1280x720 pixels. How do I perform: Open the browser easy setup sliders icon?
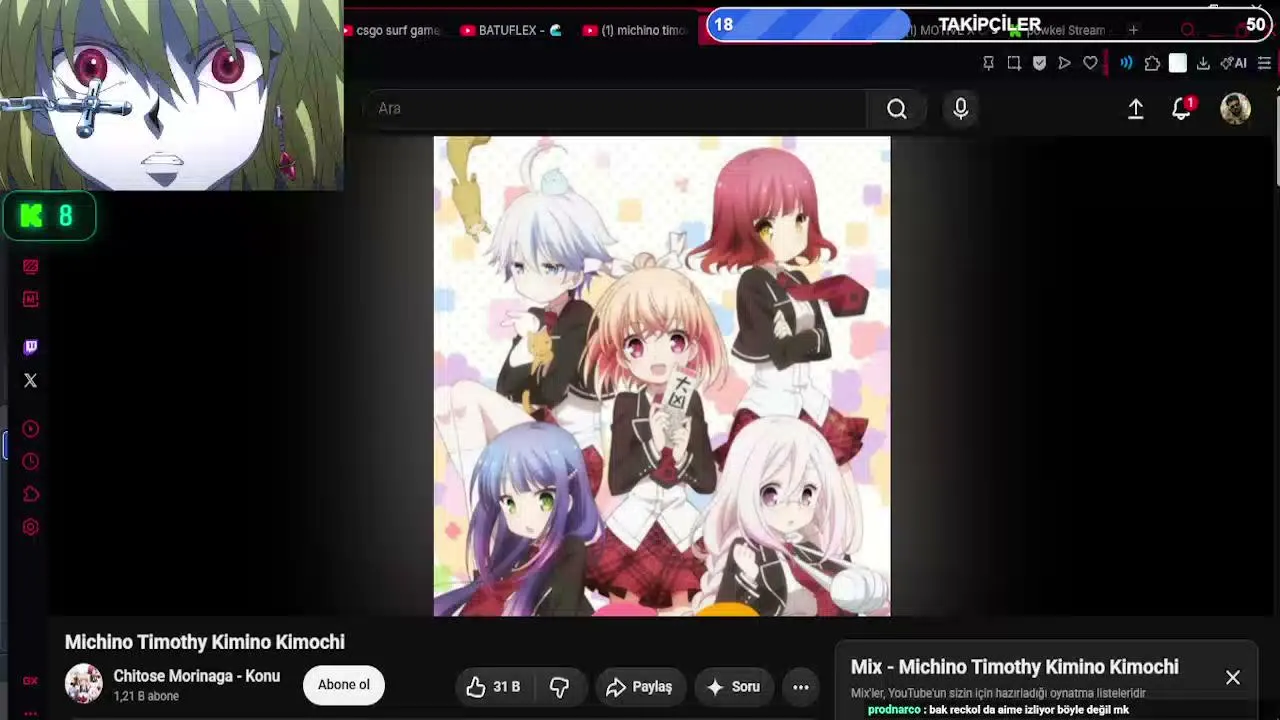coord(1264,63)
